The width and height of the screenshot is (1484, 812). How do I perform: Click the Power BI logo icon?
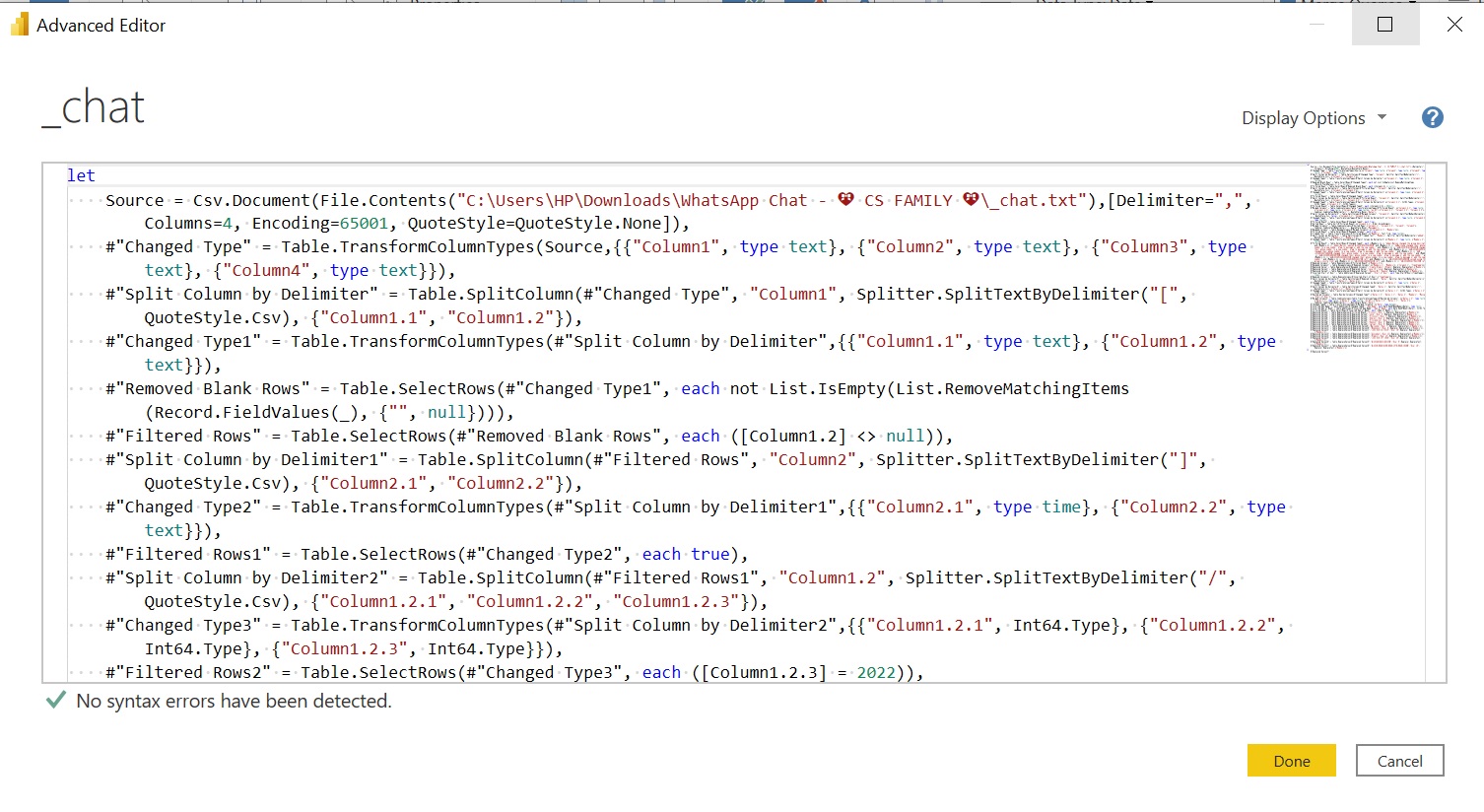[20, 26]
